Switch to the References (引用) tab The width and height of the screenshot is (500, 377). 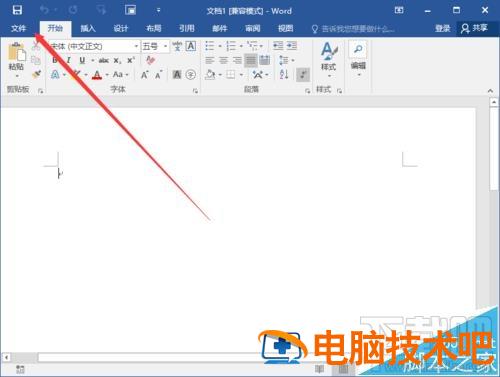click(x=187, y=29)
